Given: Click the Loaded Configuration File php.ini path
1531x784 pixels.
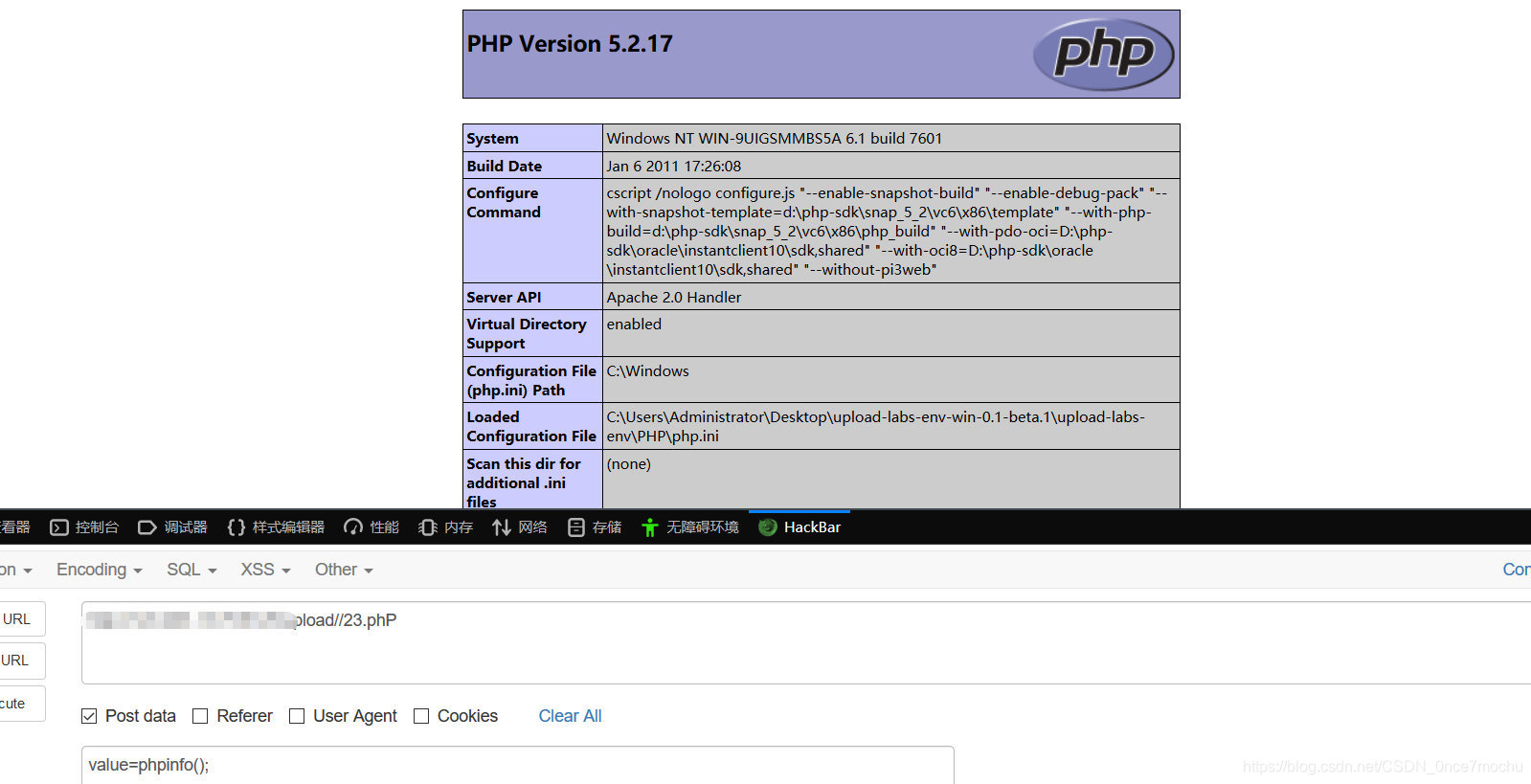Looking at the screenshot, I should point(875,426).
